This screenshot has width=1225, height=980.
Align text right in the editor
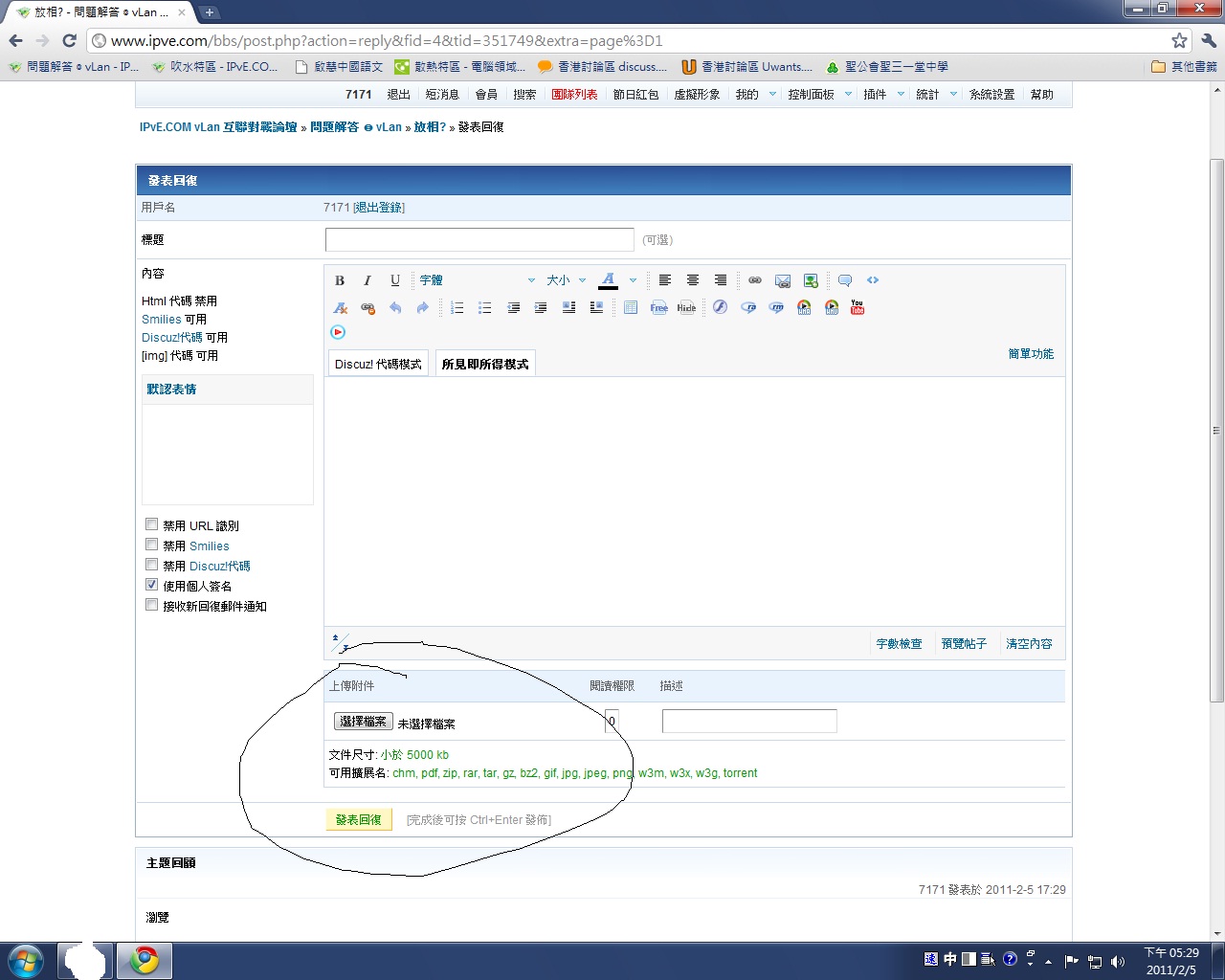(721, 280)
